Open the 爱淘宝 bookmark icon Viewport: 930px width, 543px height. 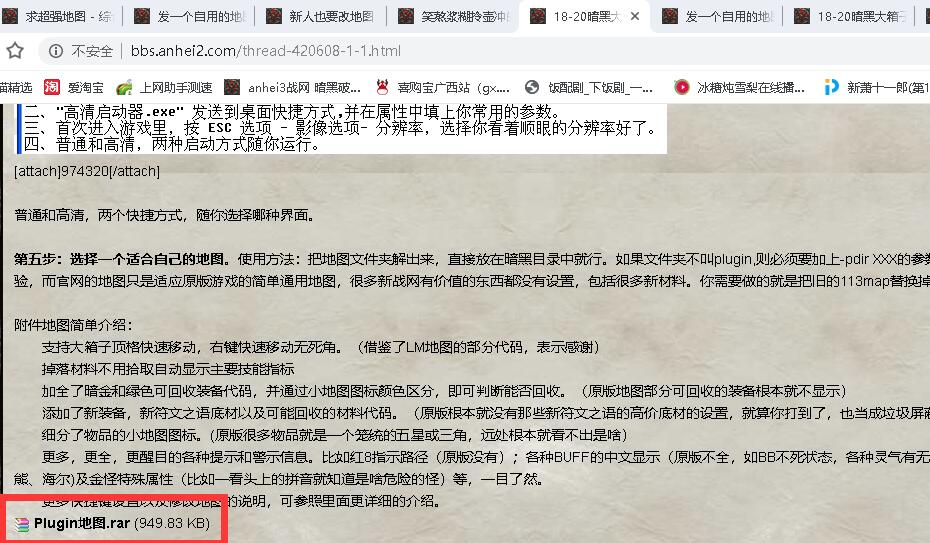(x=52, y=87)
